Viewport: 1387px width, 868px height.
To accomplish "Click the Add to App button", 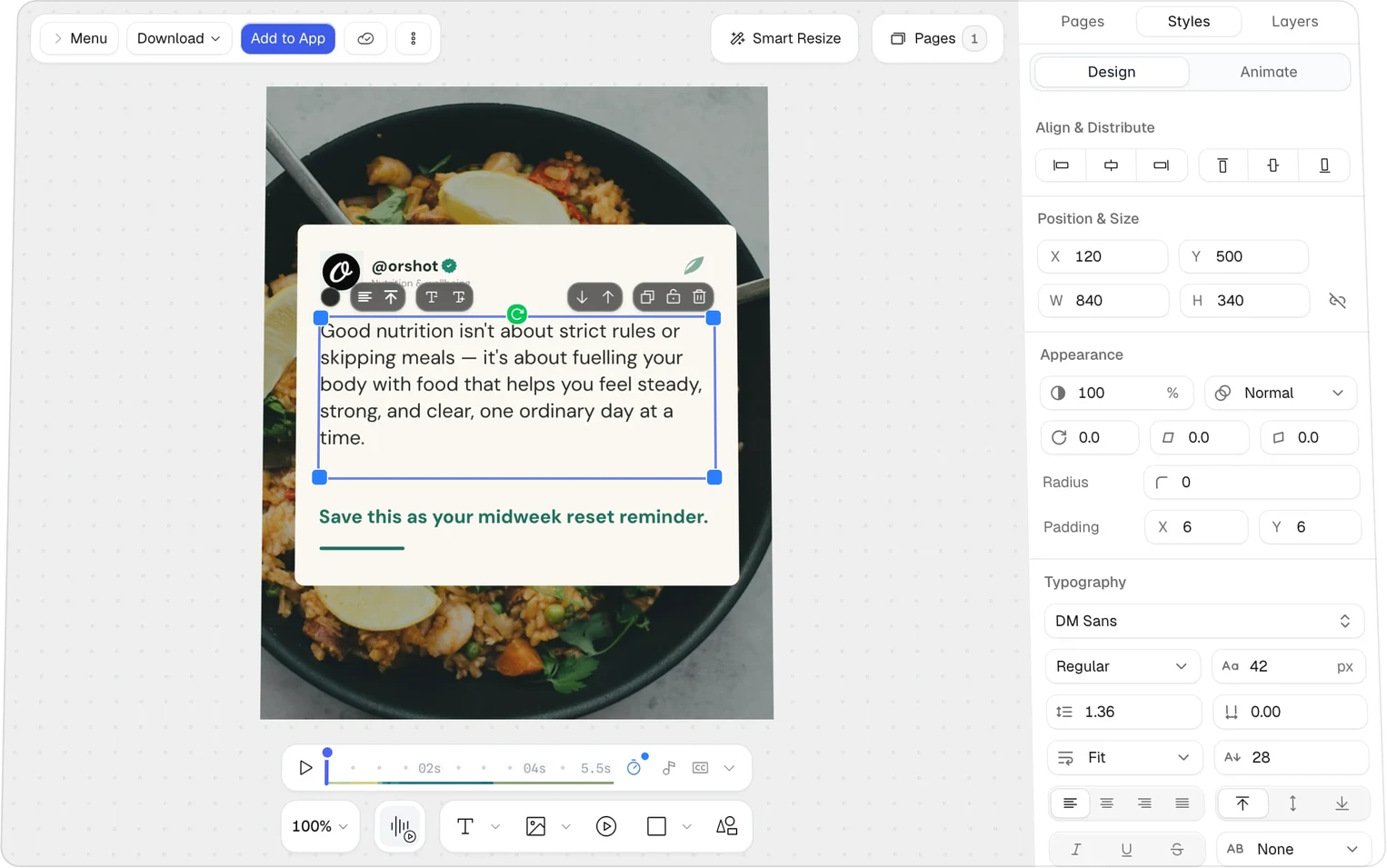I will coord(288,38).
